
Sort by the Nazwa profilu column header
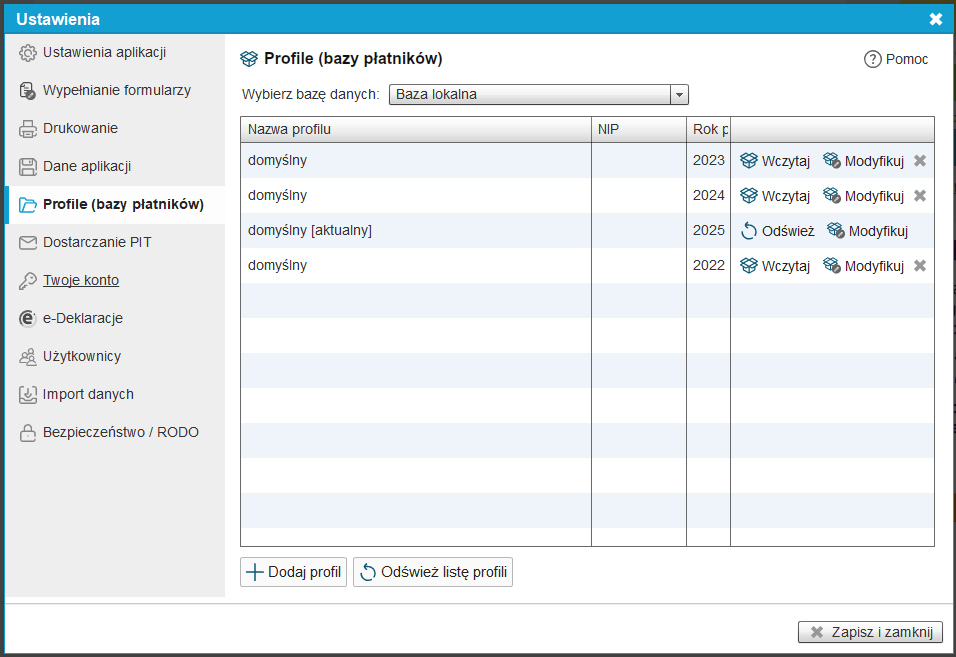(415, 130)
